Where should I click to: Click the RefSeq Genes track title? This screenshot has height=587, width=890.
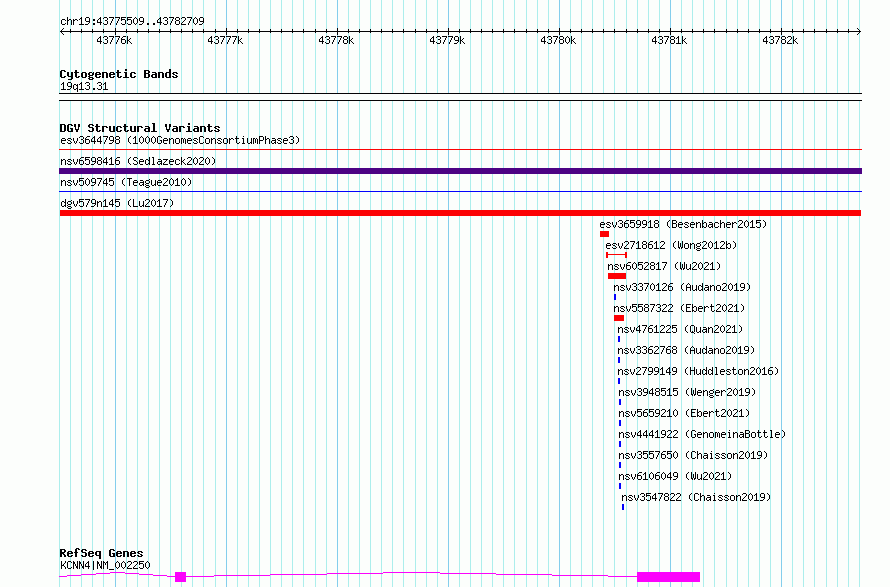101,554
